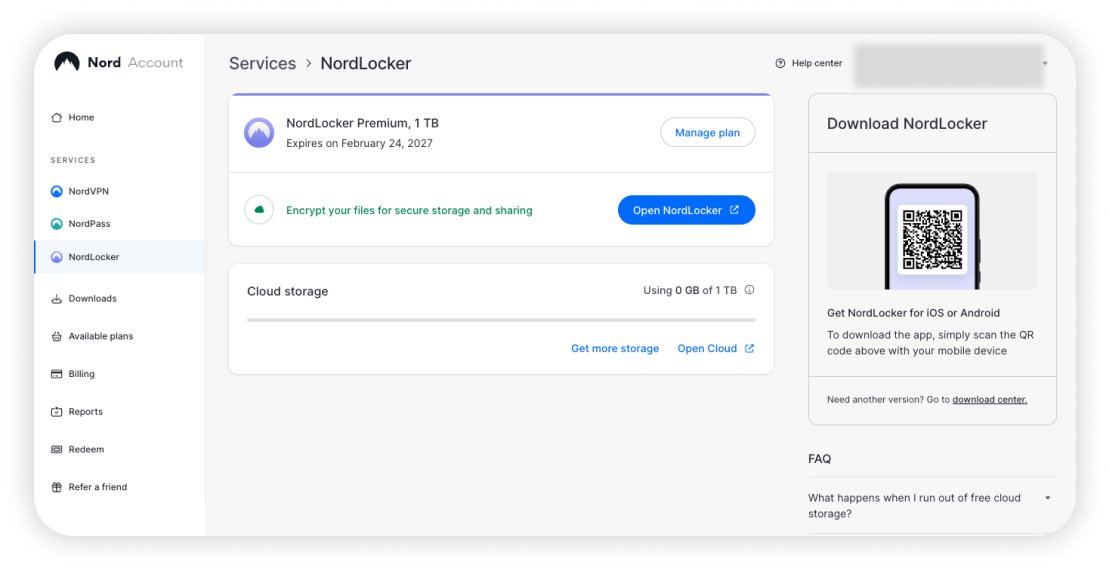Click Services in the breadcrumb
1110x570 pixels.
pos(263,63)
